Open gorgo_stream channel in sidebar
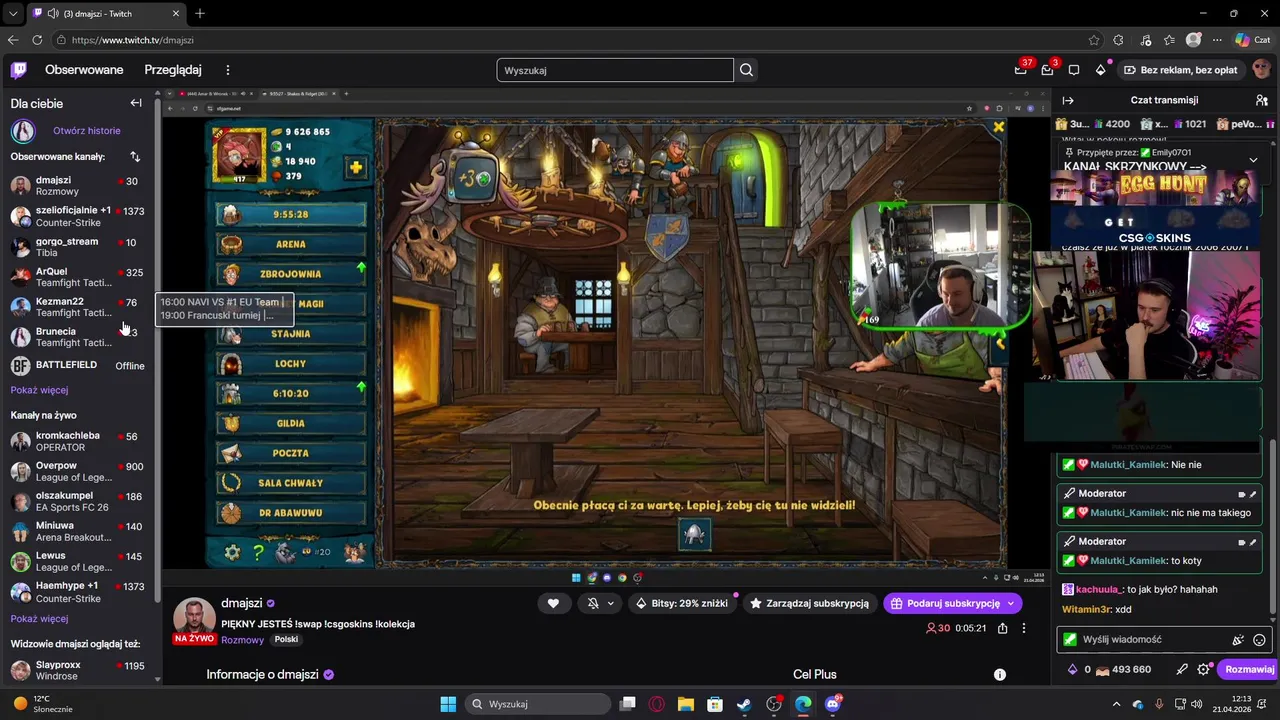The height and width of the screenshot is (720, 1280). (78, 246)
